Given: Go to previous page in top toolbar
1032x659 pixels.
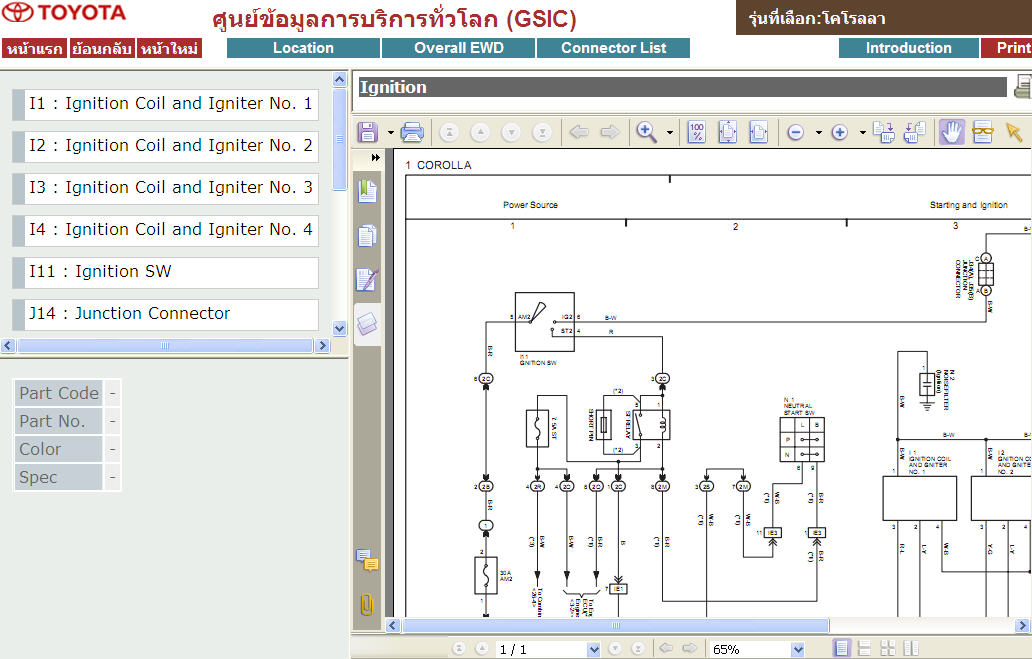Looking at the screenshot, I should (480, 132).
